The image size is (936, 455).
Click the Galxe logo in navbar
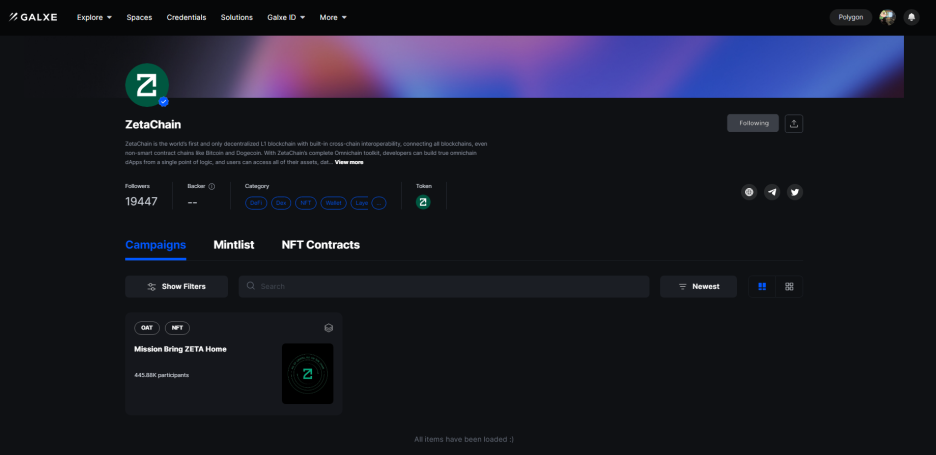33,17
